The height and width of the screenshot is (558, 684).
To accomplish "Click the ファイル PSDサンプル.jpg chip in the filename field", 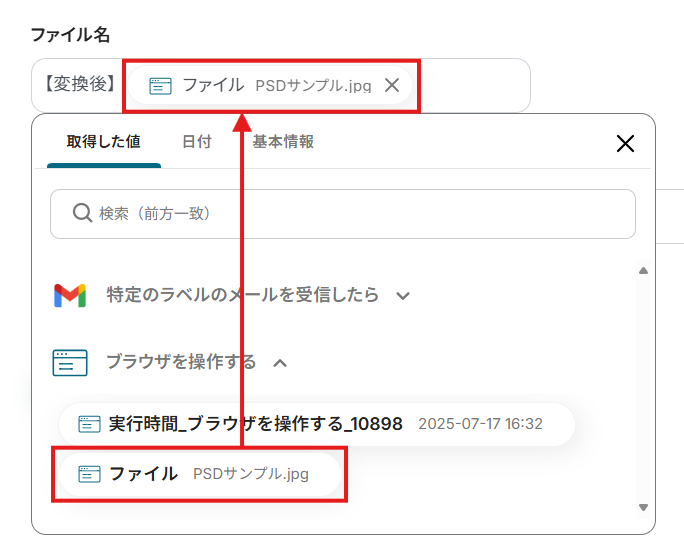I will [270, 86].
